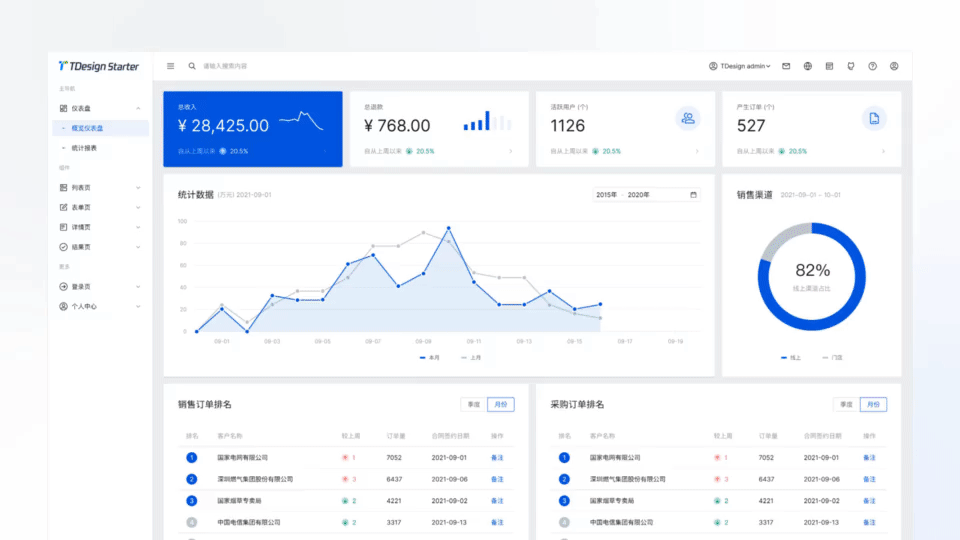Toggle the sidebar with the hamburger icon

coord(171,66)
